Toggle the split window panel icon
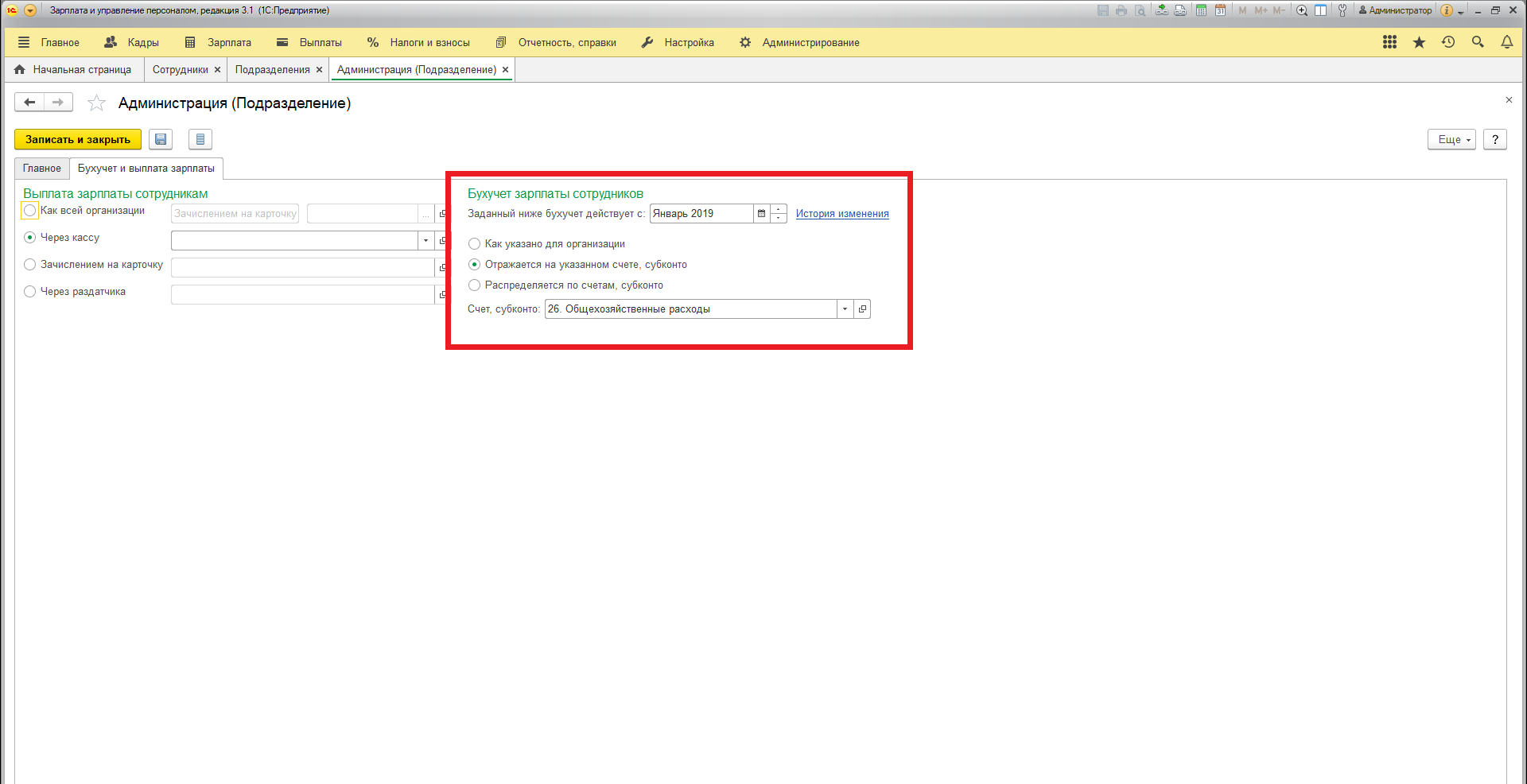The width and height of the screenshot is (1527, 784). coord(1321,10)
